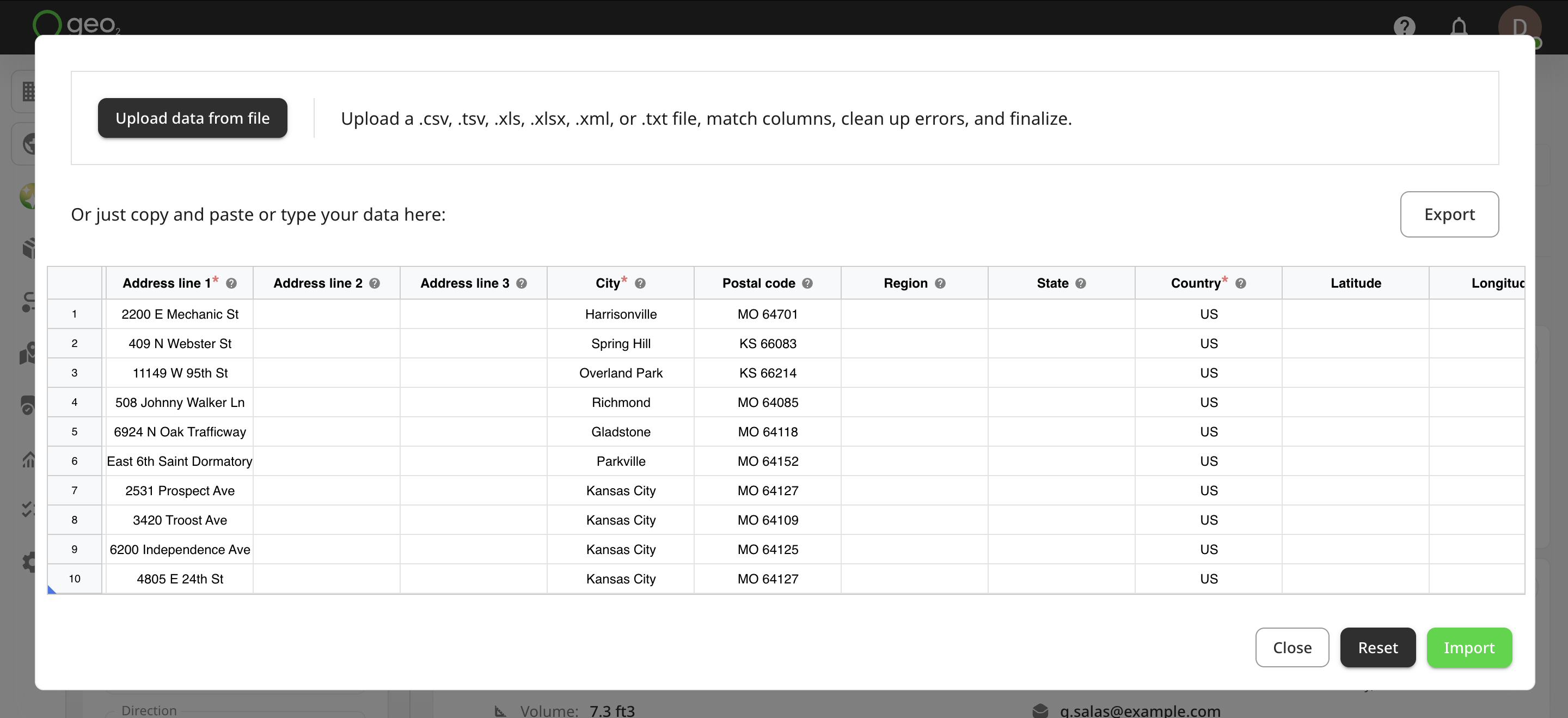Select cell 6200 Independence Ave
1568x718 pixels.
(180, 549)
